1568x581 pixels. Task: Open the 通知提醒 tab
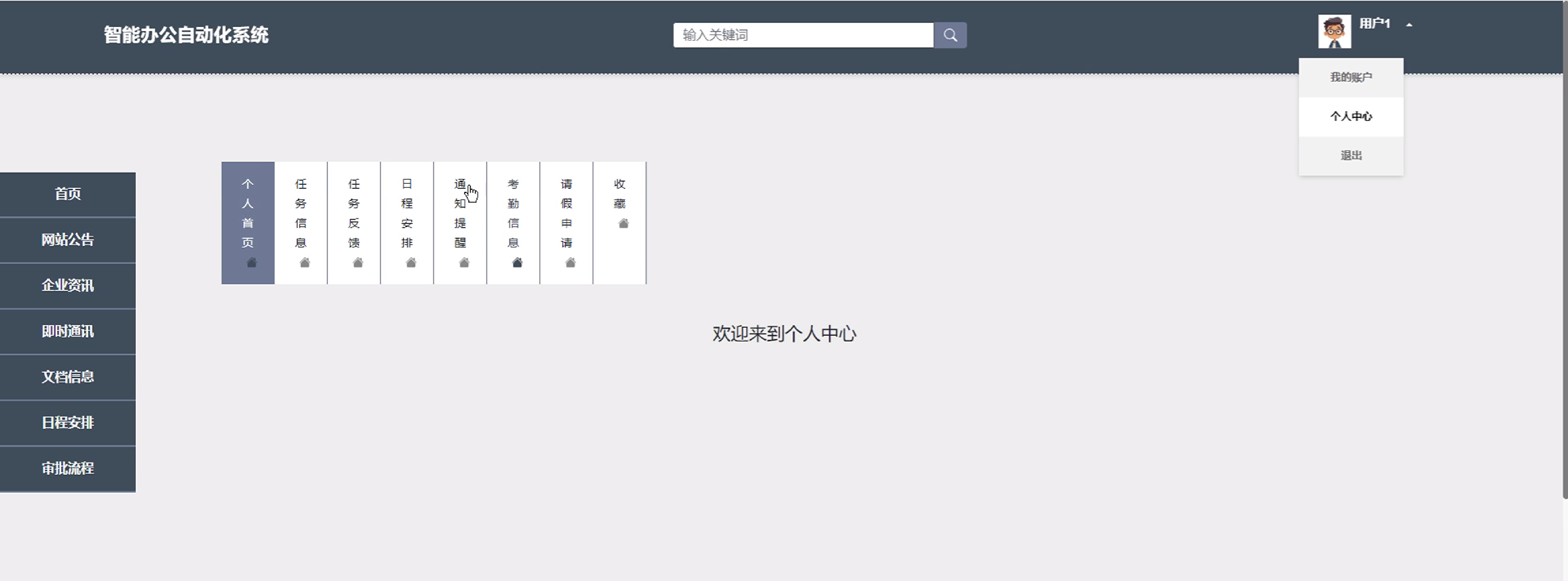click(x=460, y=223)
